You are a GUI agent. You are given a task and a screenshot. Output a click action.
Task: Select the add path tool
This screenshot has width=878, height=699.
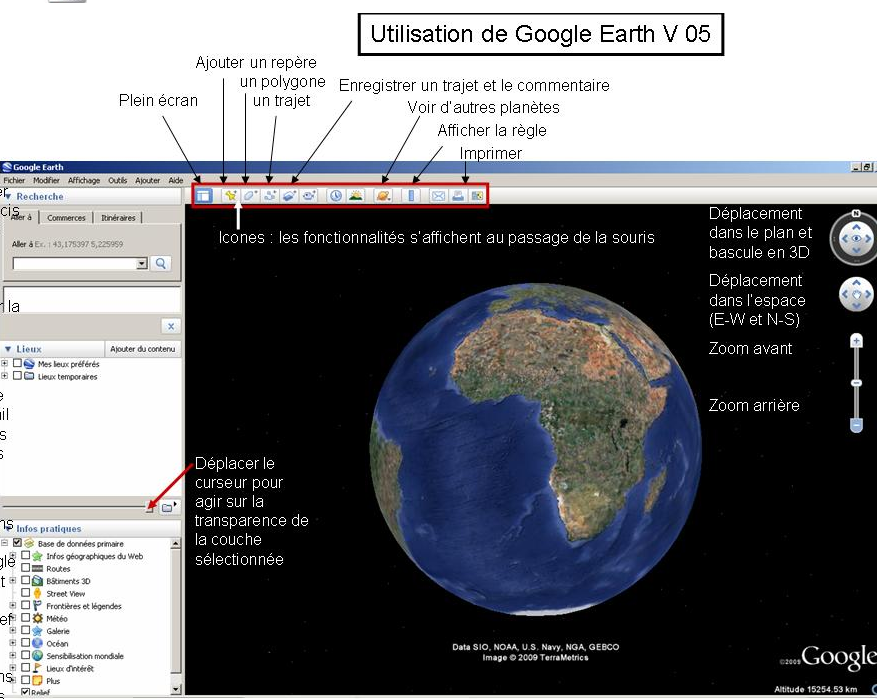[270, 195]
